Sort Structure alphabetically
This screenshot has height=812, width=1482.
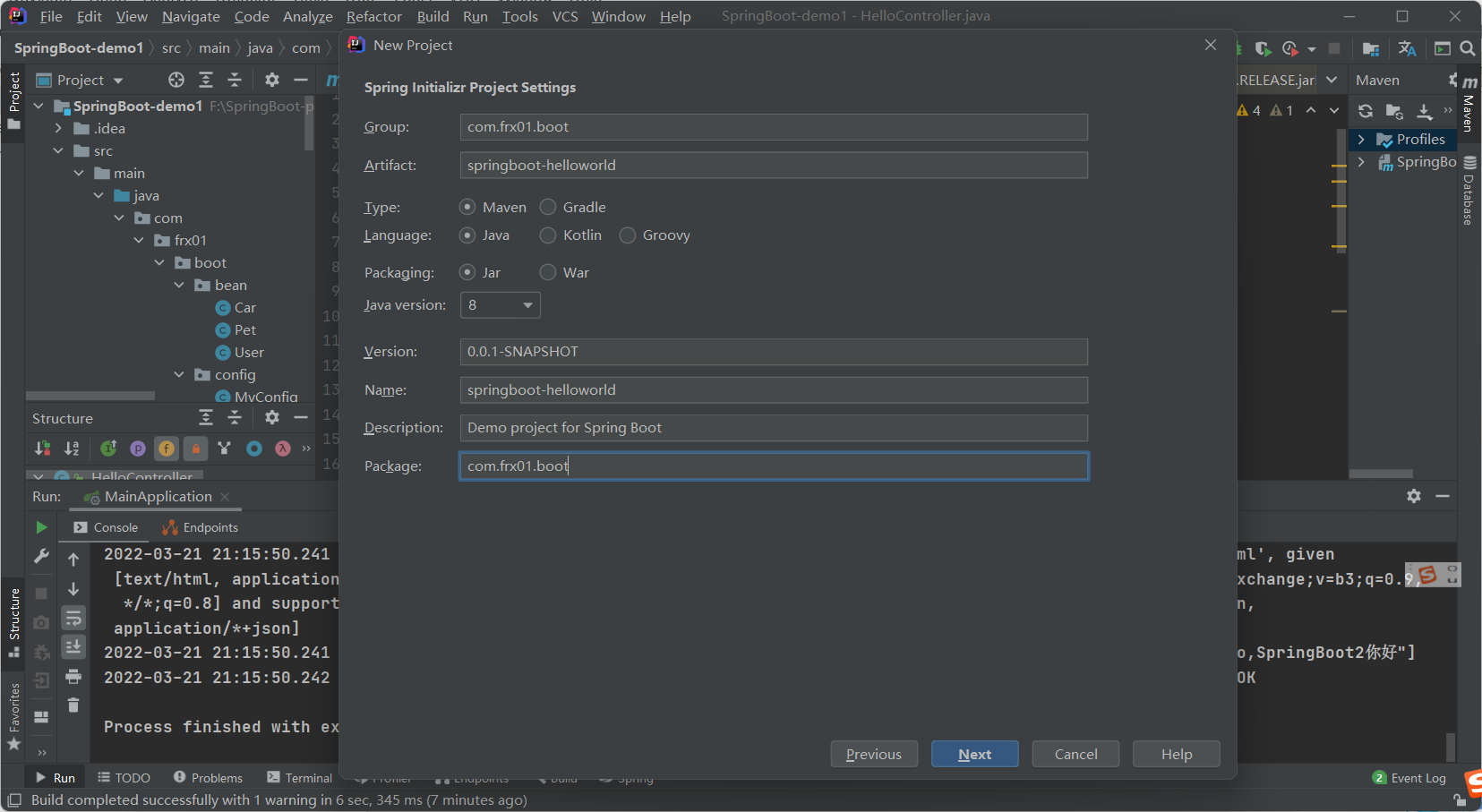[73, 448]
